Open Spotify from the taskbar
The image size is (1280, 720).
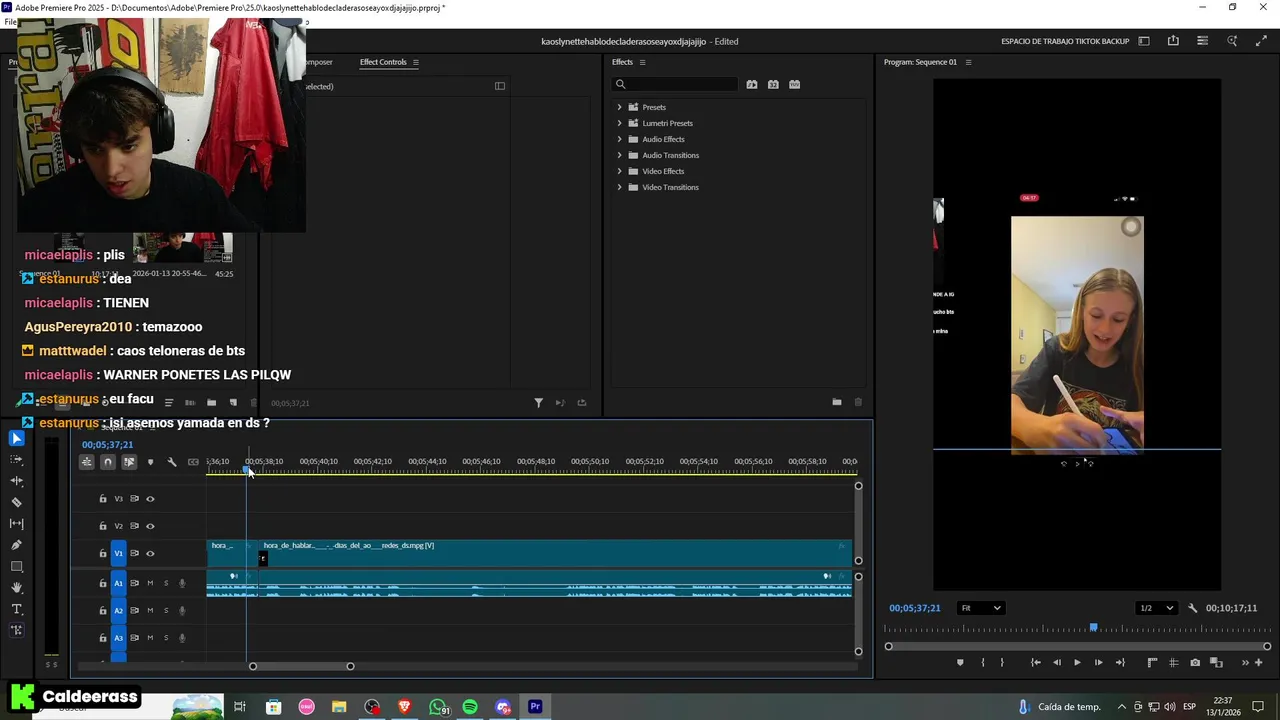(x=470, y=707)
